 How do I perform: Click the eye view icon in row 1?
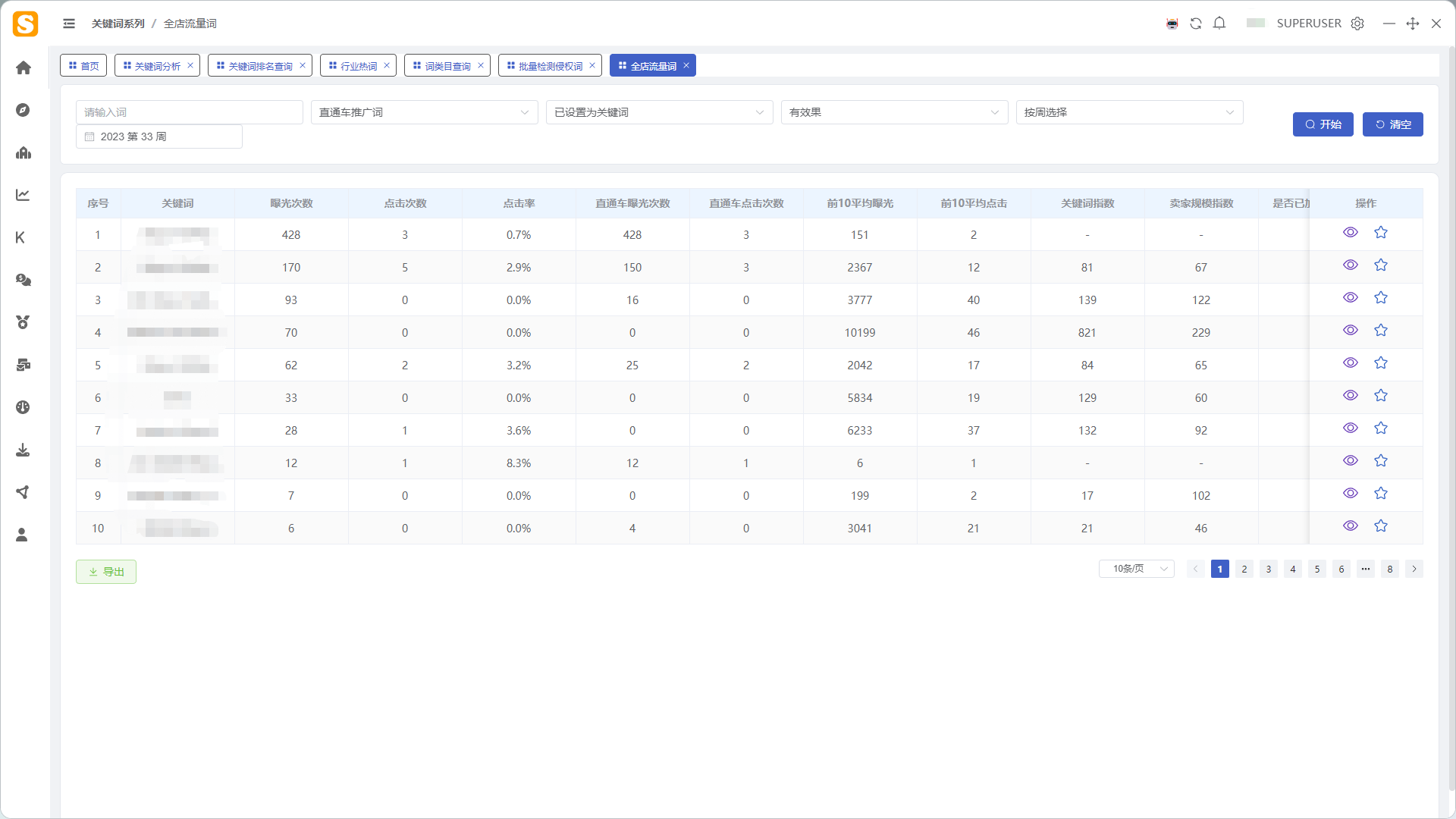pos(1351,232)
